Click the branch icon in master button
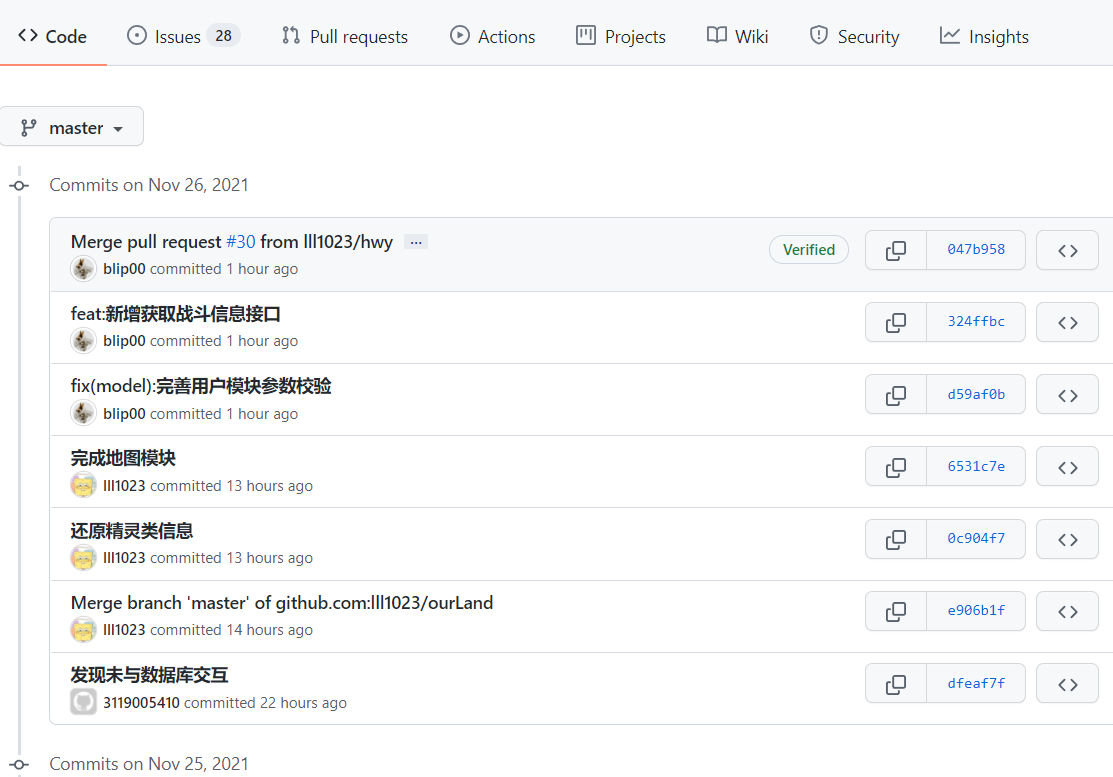This screenshot has width=1113, height=777. coord(28,128)
